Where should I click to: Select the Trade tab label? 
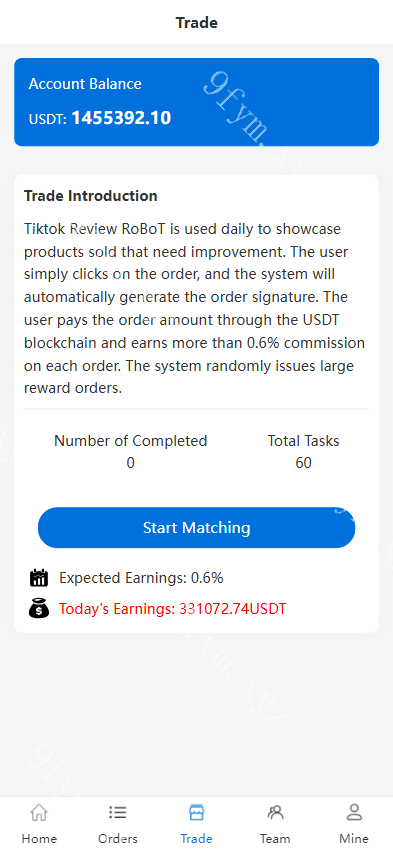point(196,839)
